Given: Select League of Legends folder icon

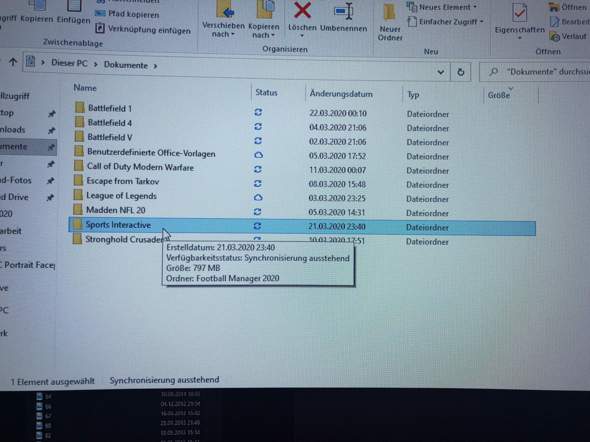Looking at the screenshot, I should point(78,195).
